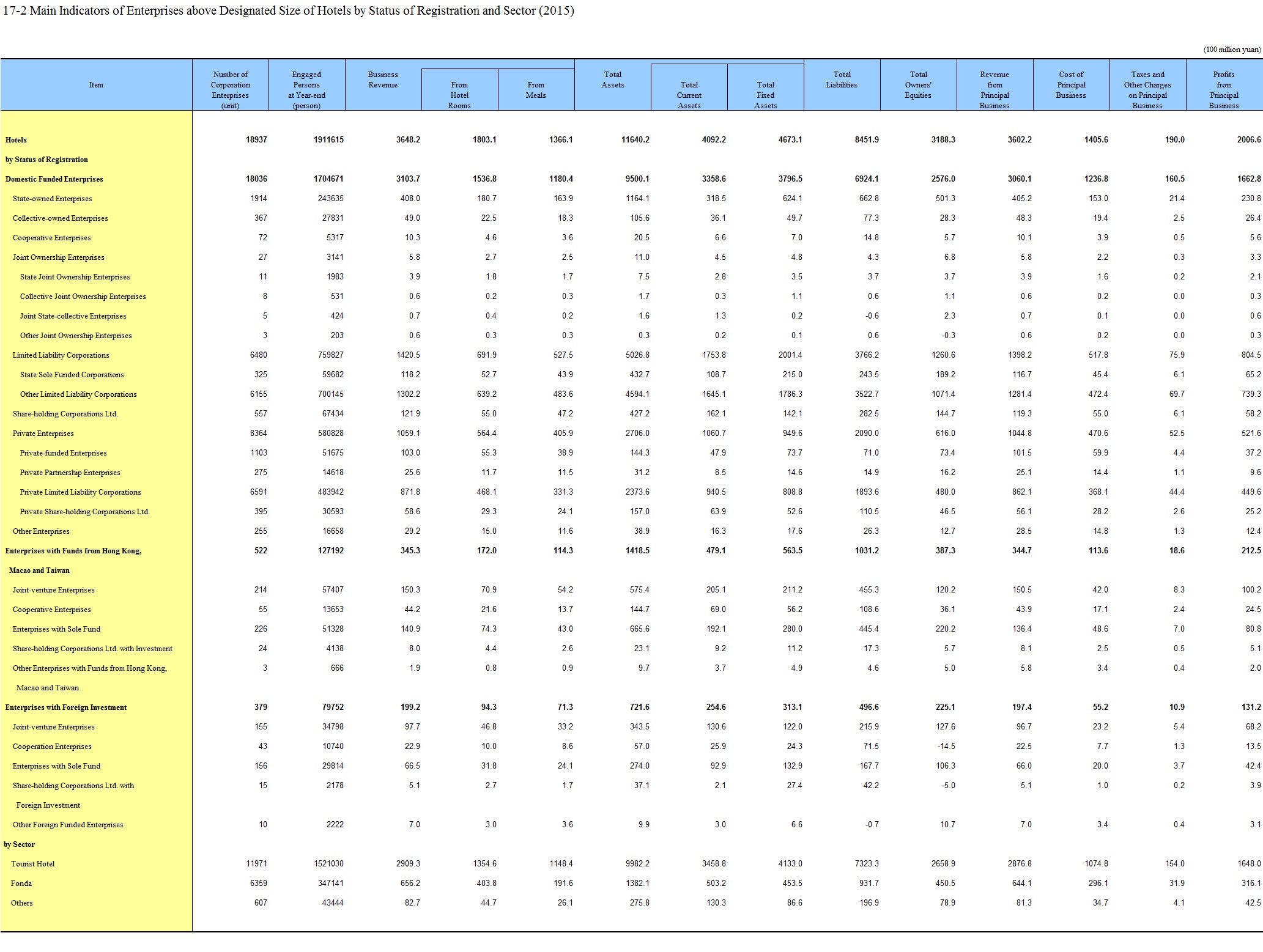Select the '(100 million yuan)' unit note
Screen dimensions: 1263x952
click(1232, 50)
